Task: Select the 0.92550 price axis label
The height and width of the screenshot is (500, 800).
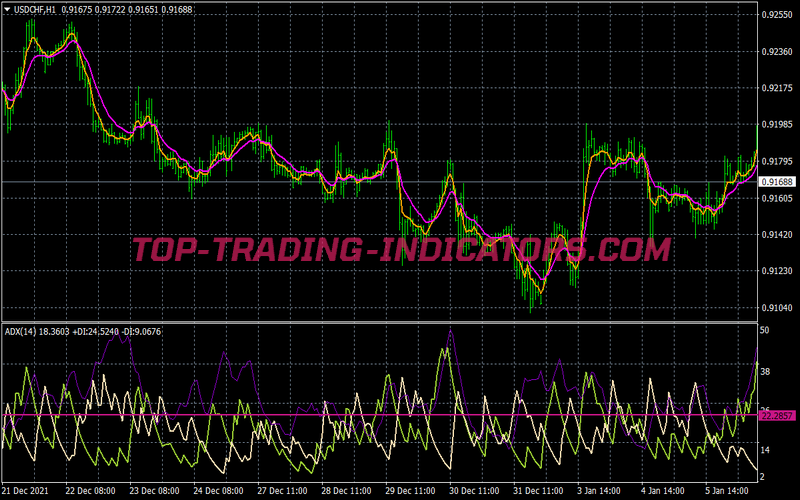Action: [x=777, y=15]
